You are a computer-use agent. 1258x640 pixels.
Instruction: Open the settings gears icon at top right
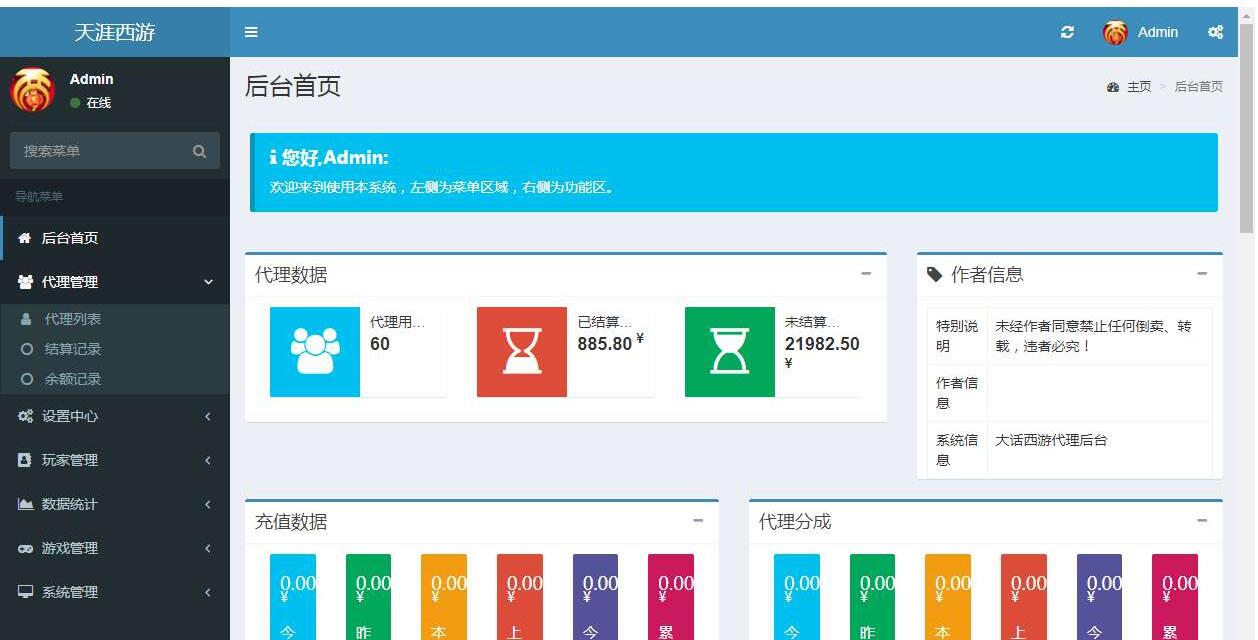1215,32
